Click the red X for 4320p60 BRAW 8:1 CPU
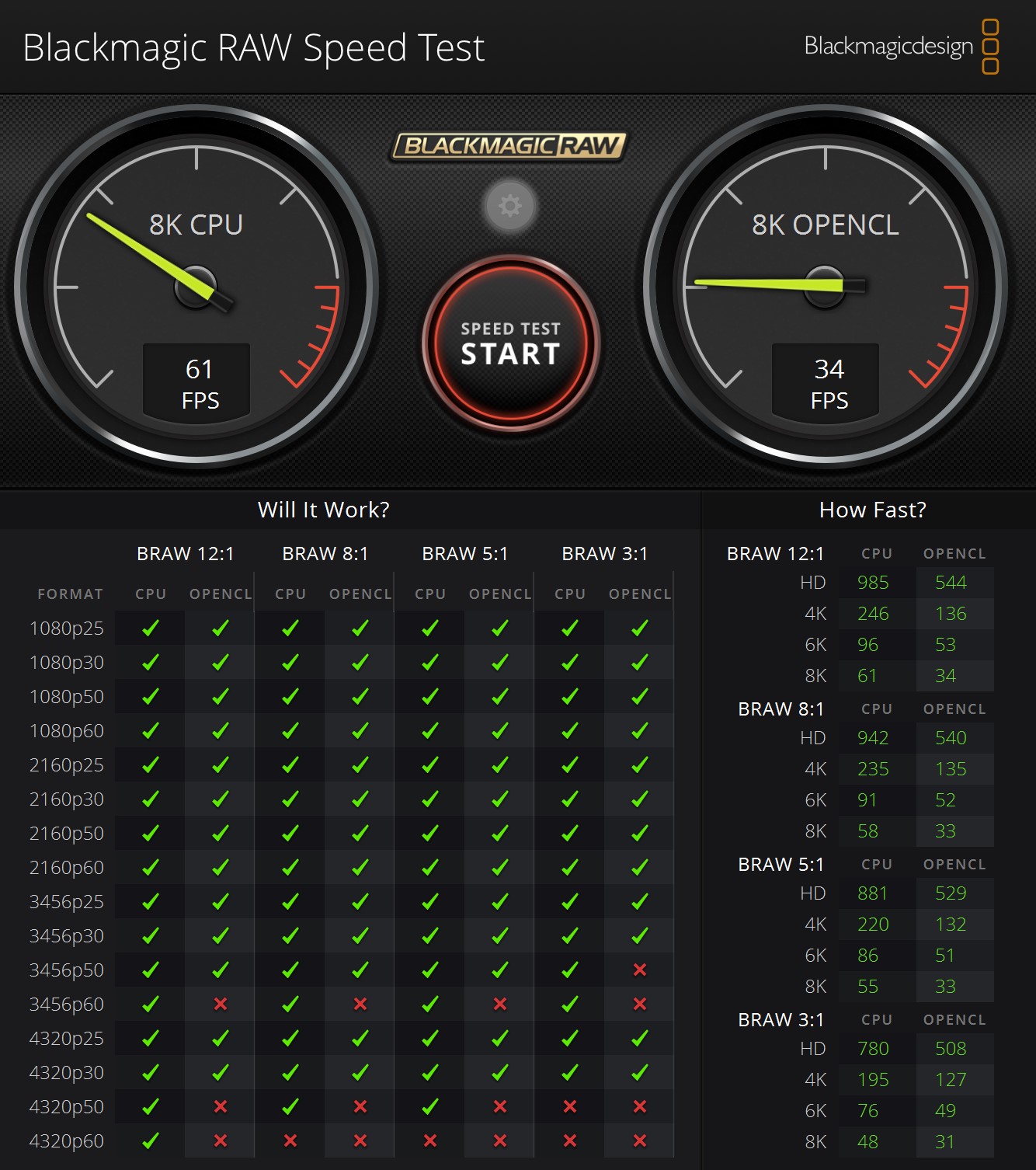1036x1170 pixels. pos(290,1140)
